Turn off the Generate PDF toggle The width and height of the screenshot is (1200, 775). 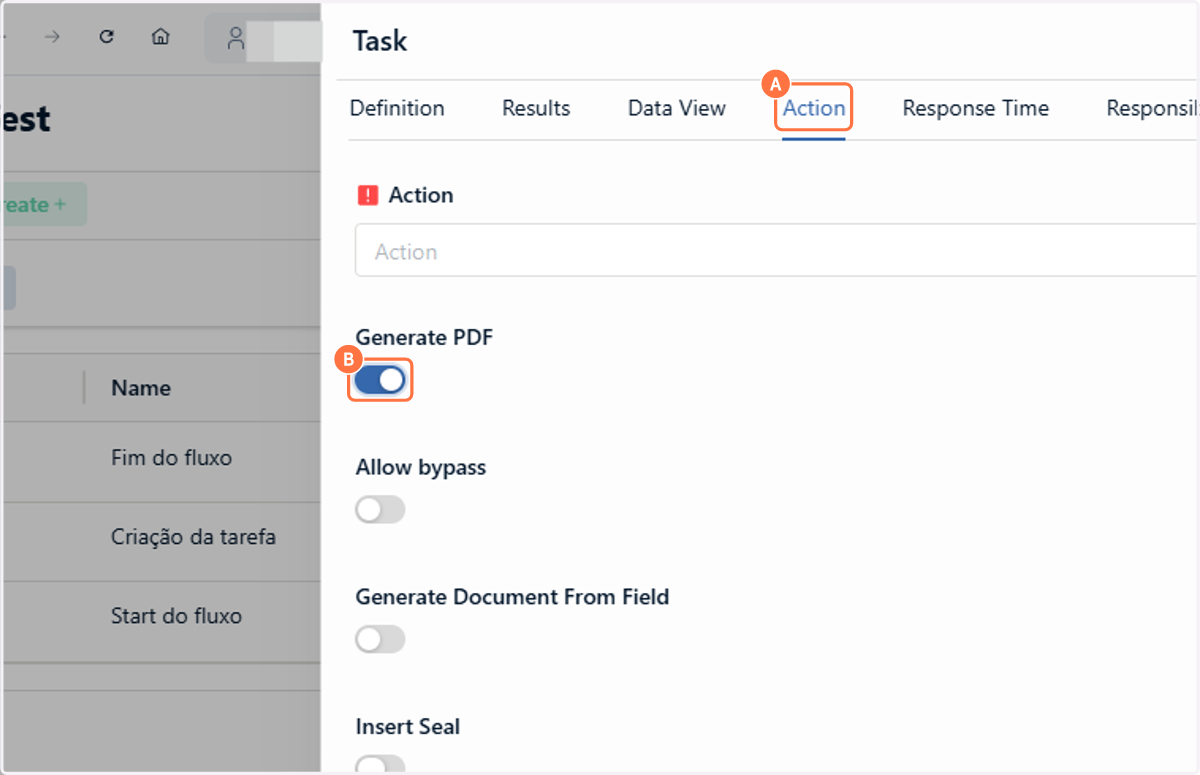click(x=380, y=380)
